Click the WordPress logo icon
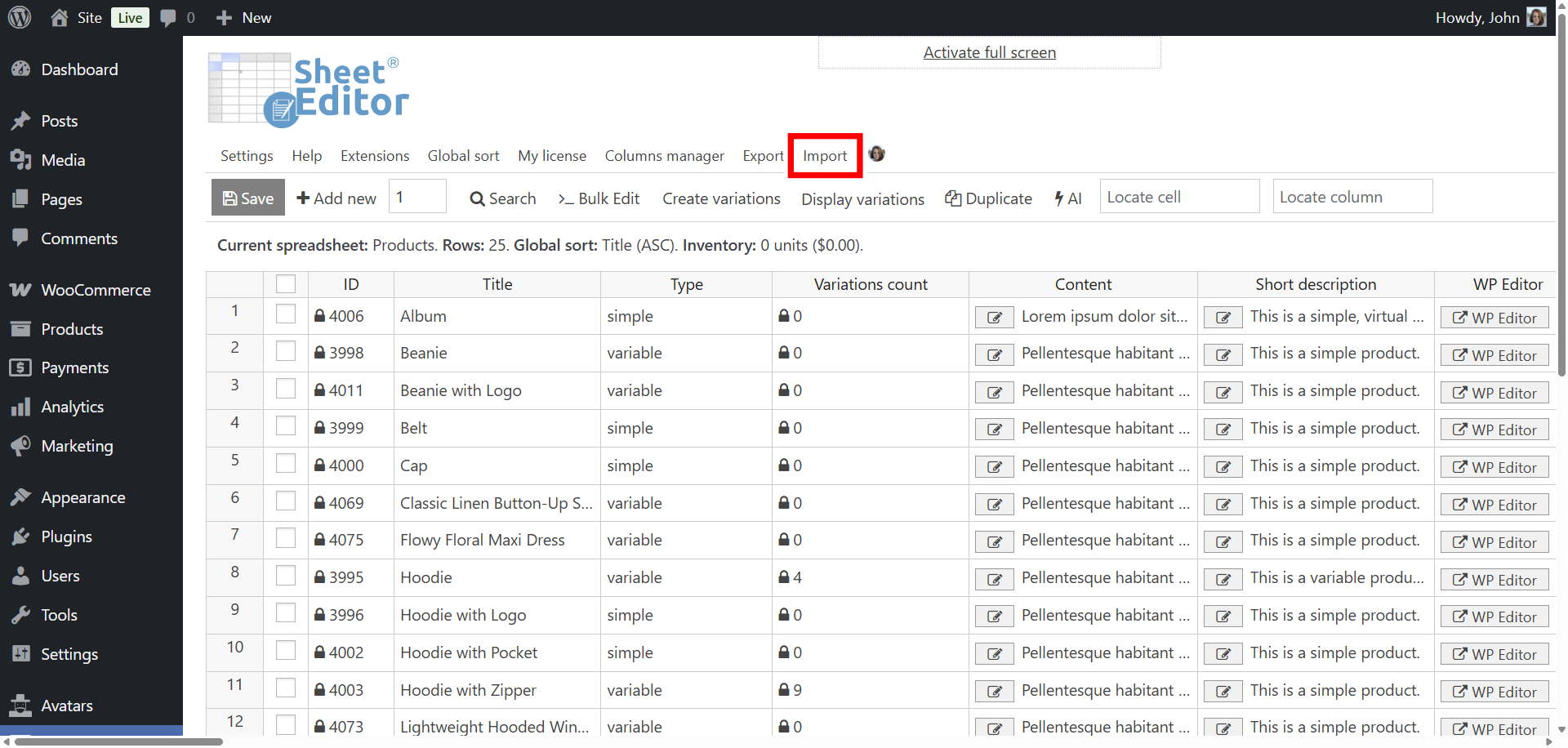This screenshot has height=748, width=1568. [20, 17]
